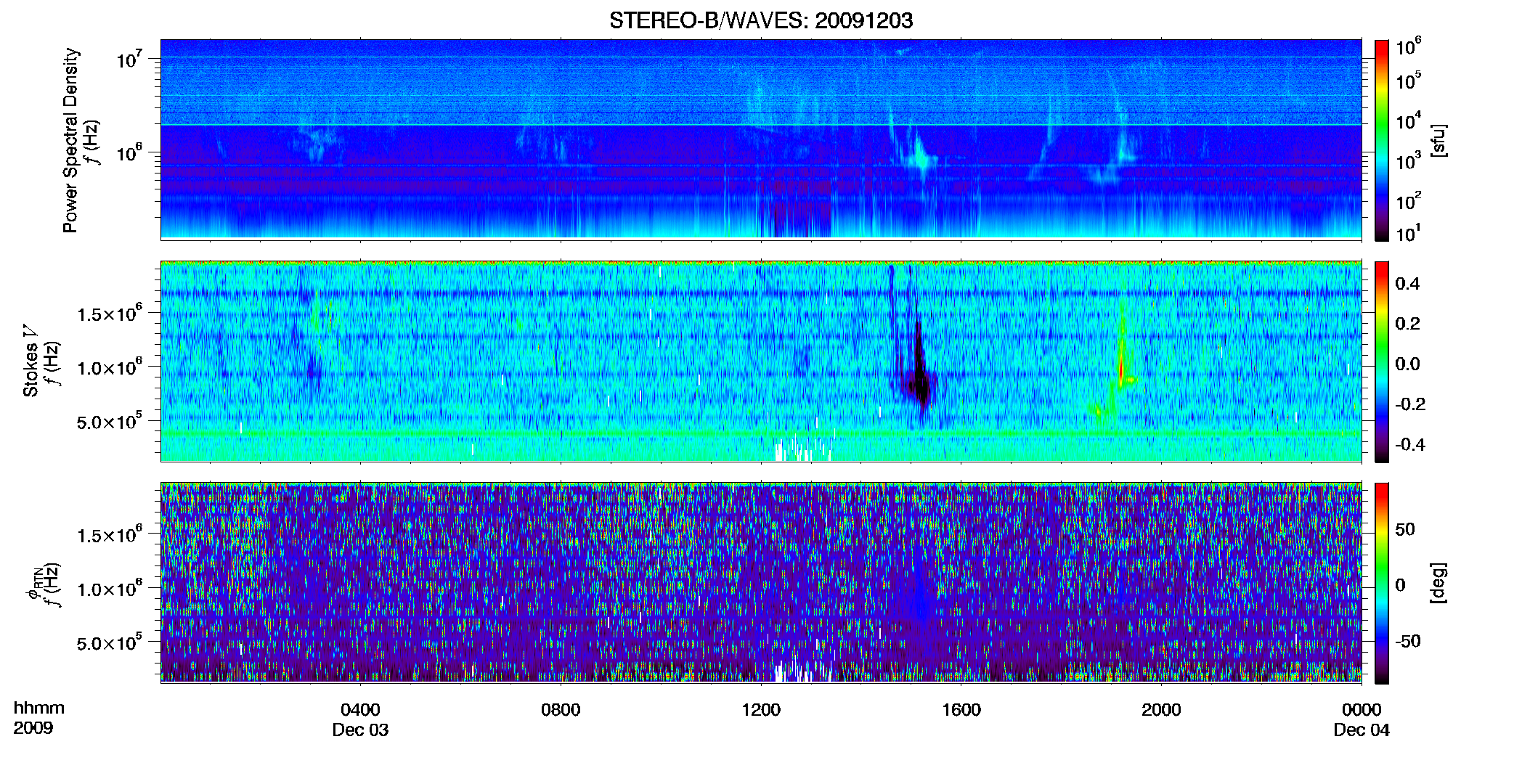Image resolution: width=1522 pixels, height=784 pixels.
Task: Click the Stokes V axis label
Action: click(x=30, y=362)
